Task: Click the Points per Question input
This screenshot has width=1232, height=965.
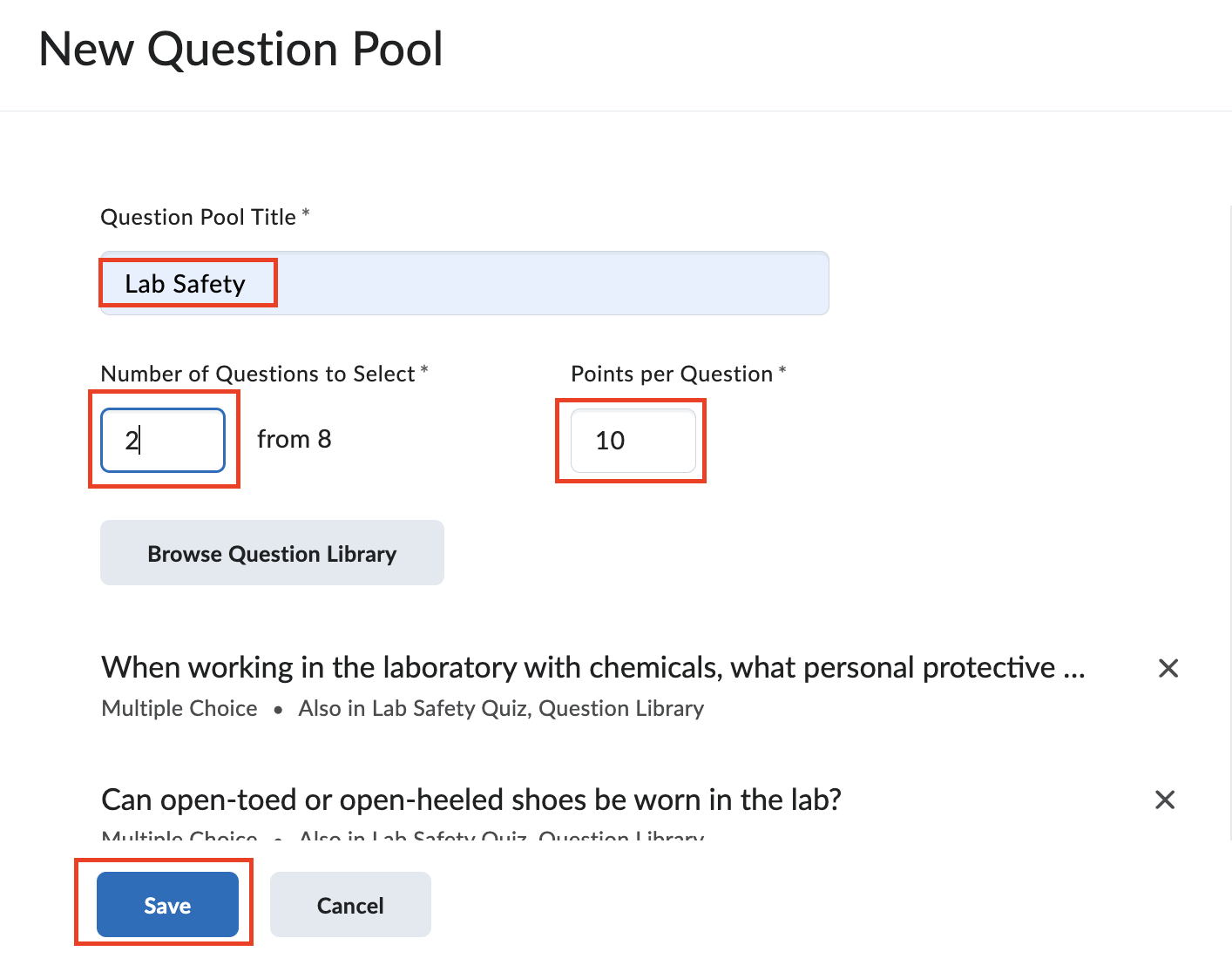Action: pyautogui.click(x=633, y=441)
